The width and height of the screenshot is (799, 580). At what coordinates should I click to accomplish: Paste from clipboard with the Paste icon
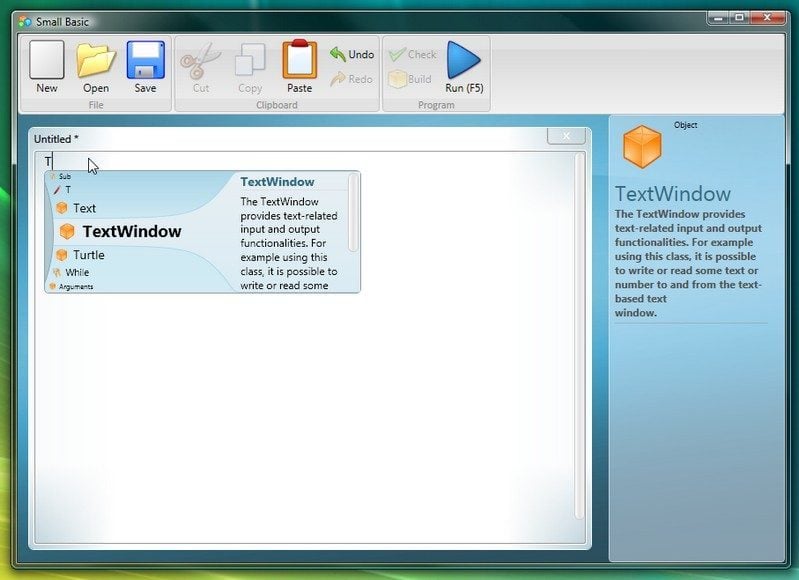click(x=299, y=60)
